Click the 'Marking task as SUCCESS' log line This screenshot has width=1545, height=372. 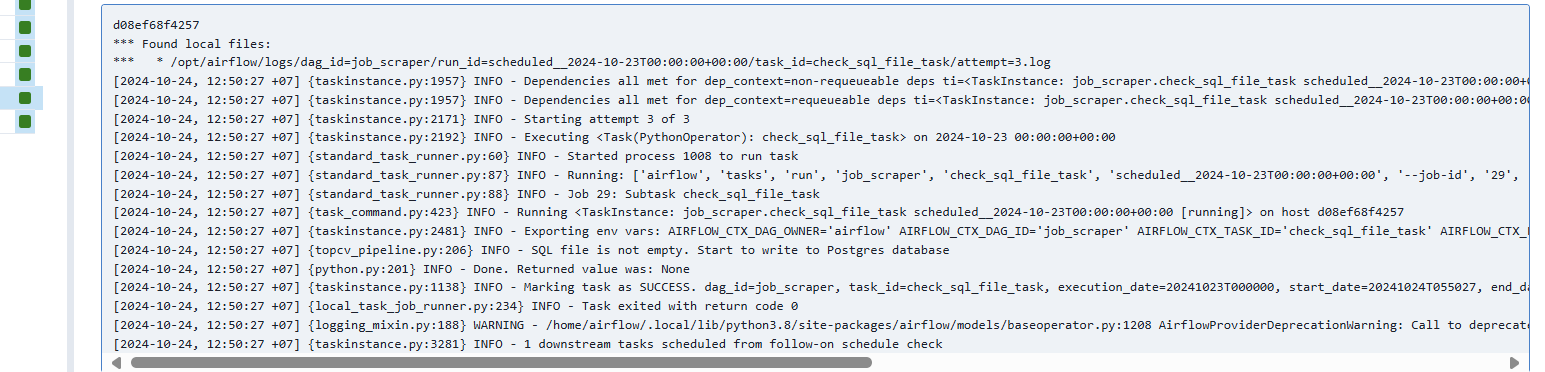[820, 287]
